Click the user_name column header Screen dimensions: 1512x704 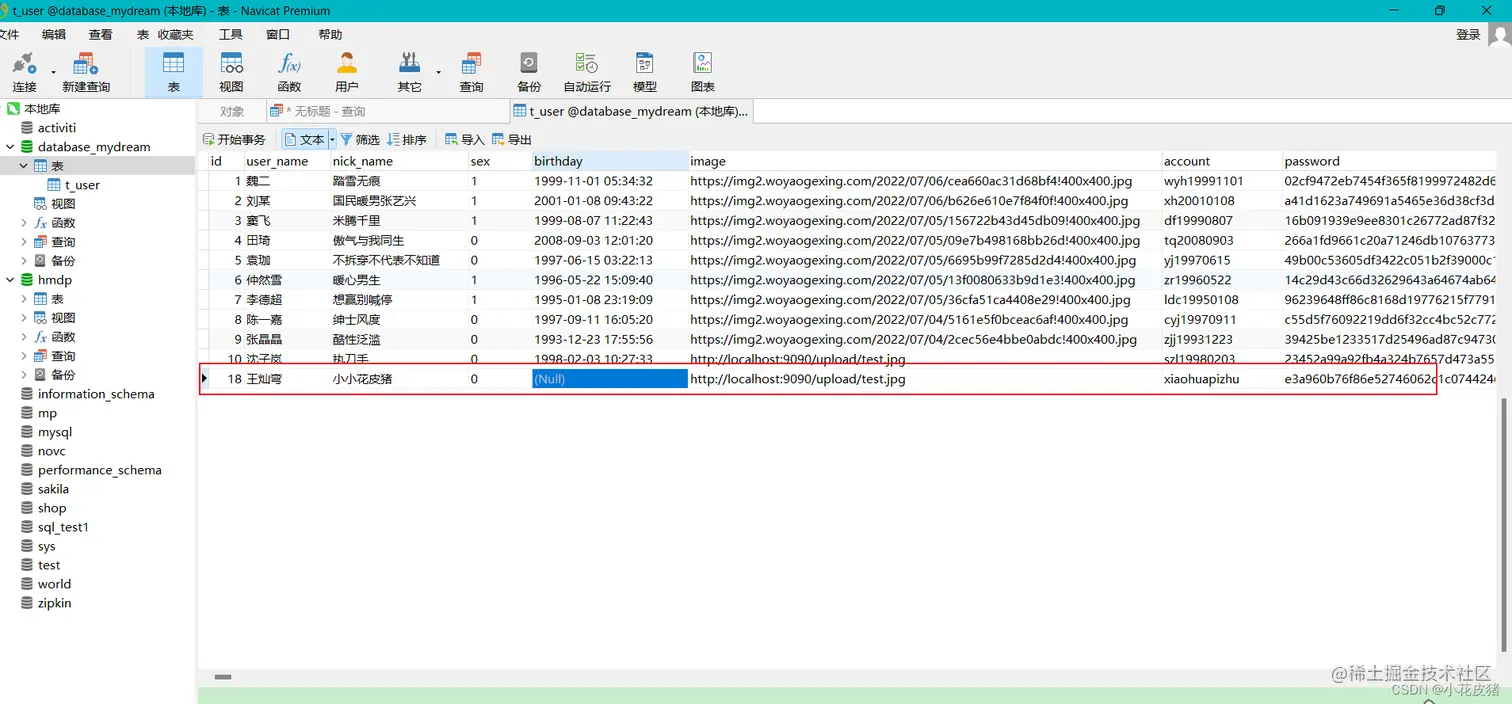click(287, 161)
